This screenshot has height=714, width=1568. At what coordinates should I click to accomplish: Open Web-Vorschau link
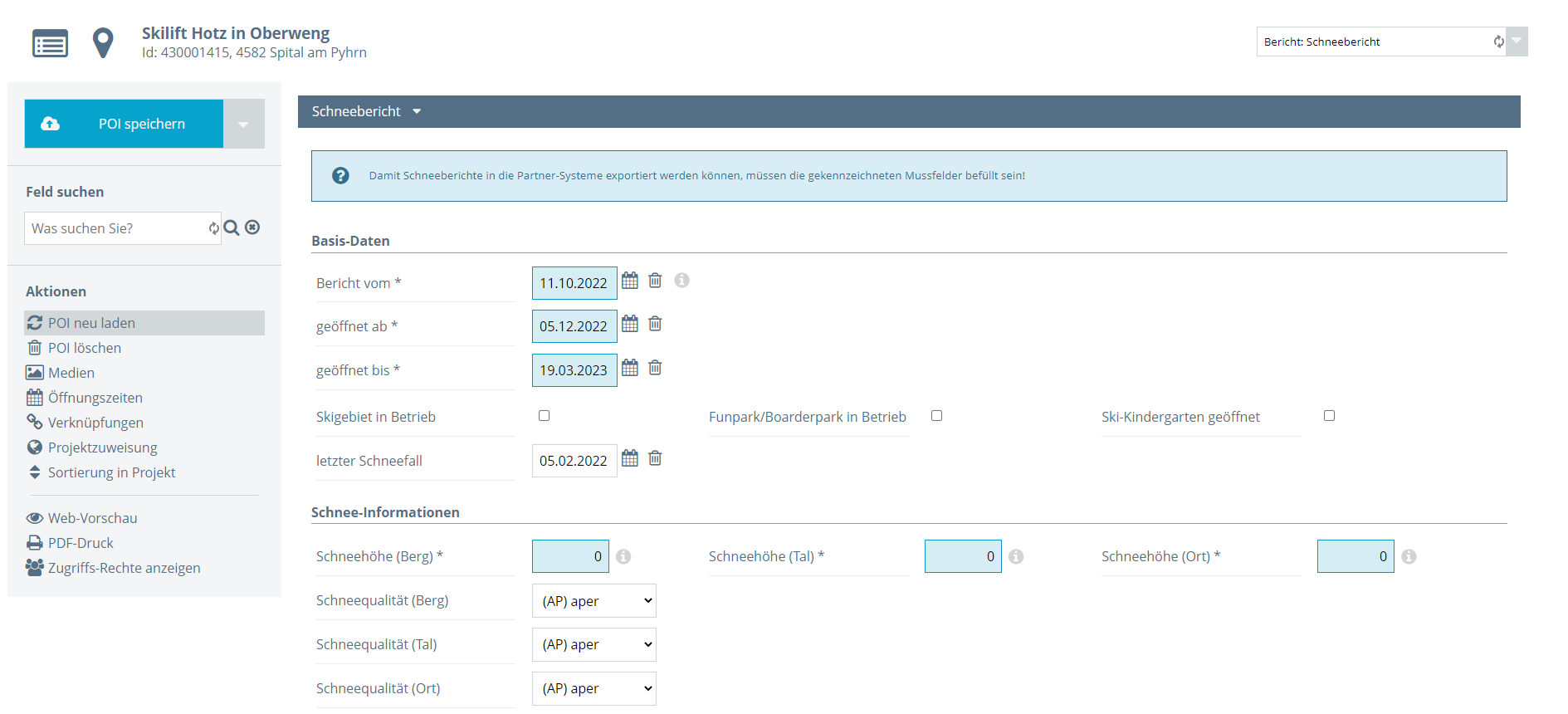[93, 518]
